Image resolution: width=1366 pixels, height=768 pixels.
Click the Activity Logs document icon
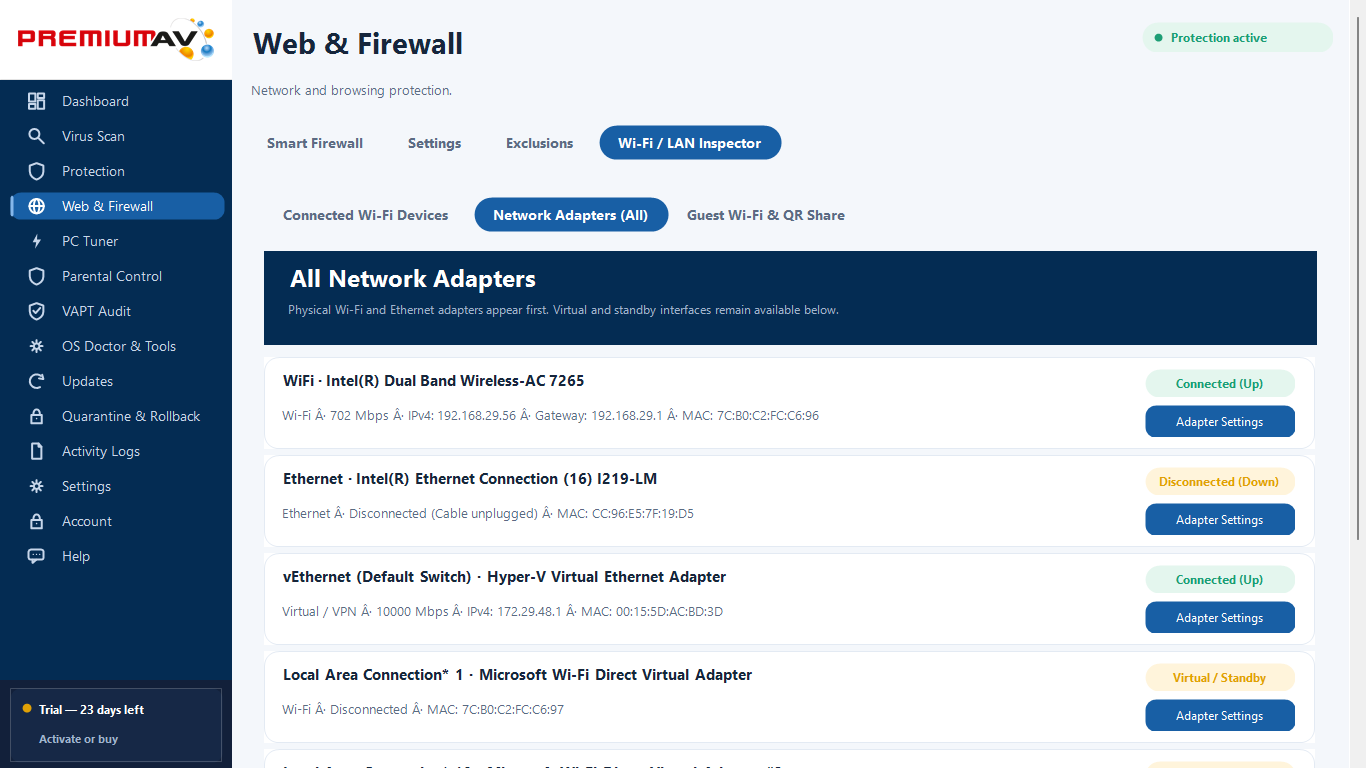coord(37,451)
